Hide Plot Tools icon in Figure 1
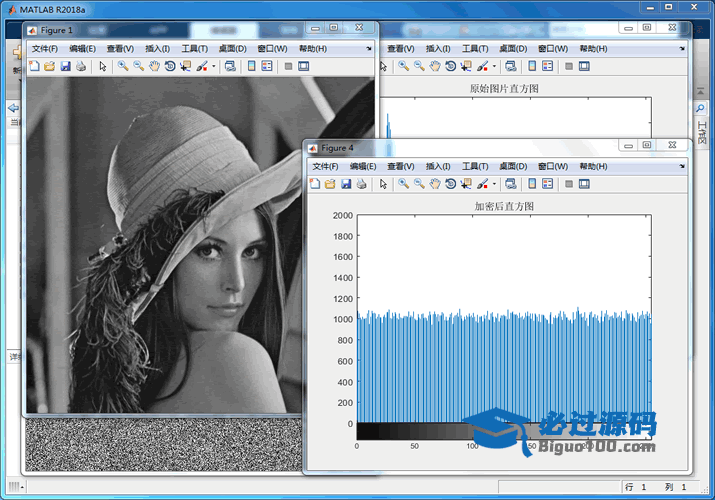Screen dimensions: 715x500 [288, 67]
